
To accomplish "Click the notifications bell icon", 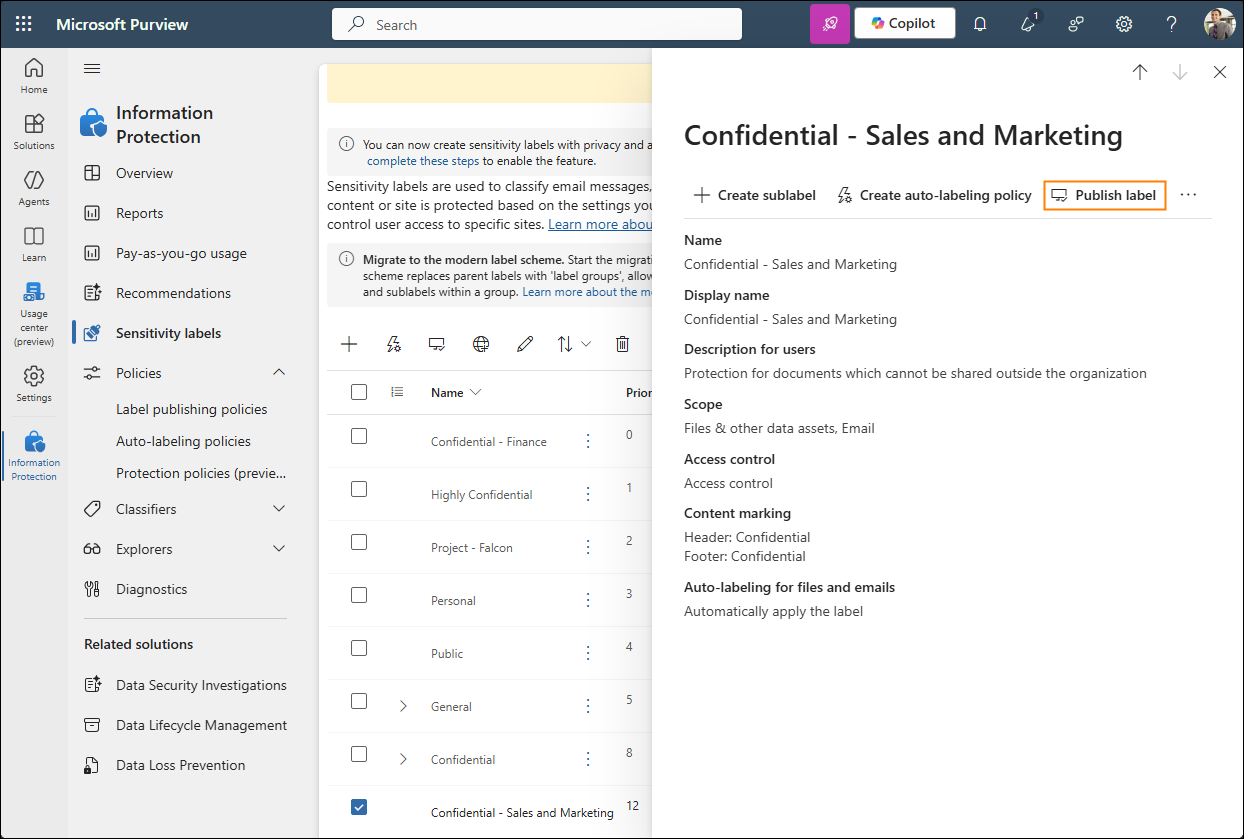I will (x=980, y=24).
